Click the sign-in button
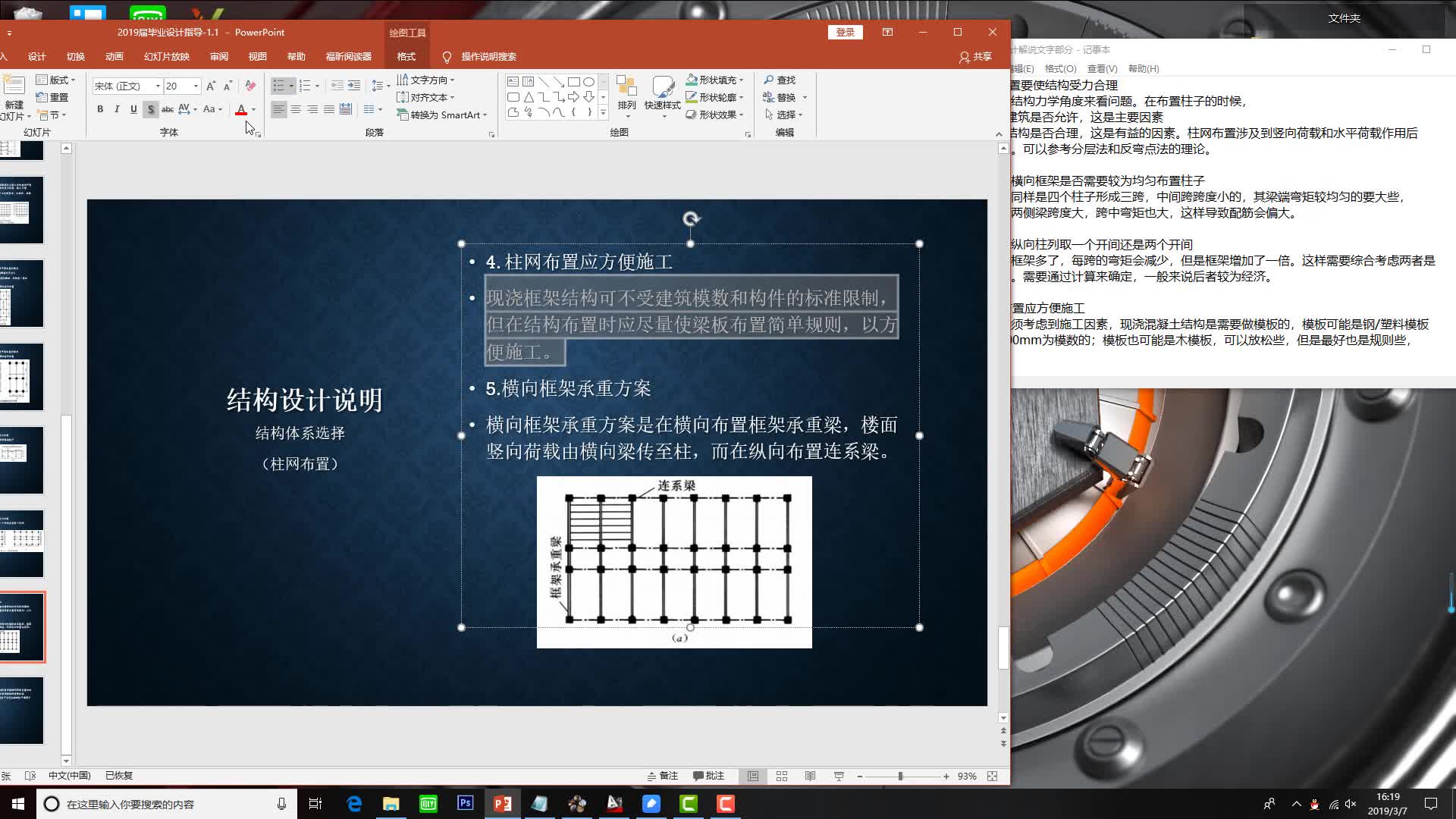This screenshot has width=1456, height=819. (846, 32)
